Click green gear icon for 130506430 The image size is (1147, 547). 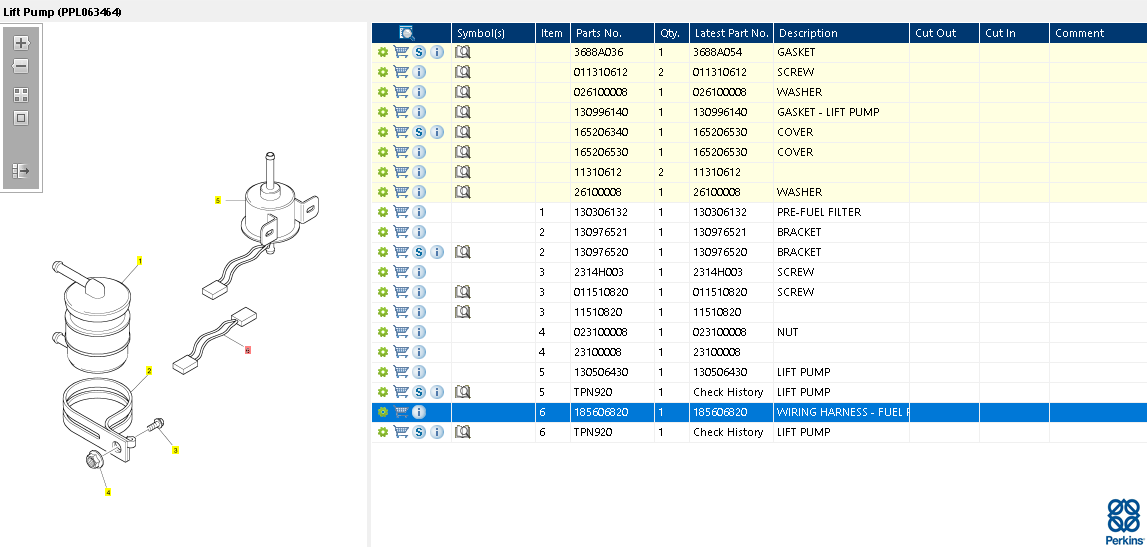(383, 372)
